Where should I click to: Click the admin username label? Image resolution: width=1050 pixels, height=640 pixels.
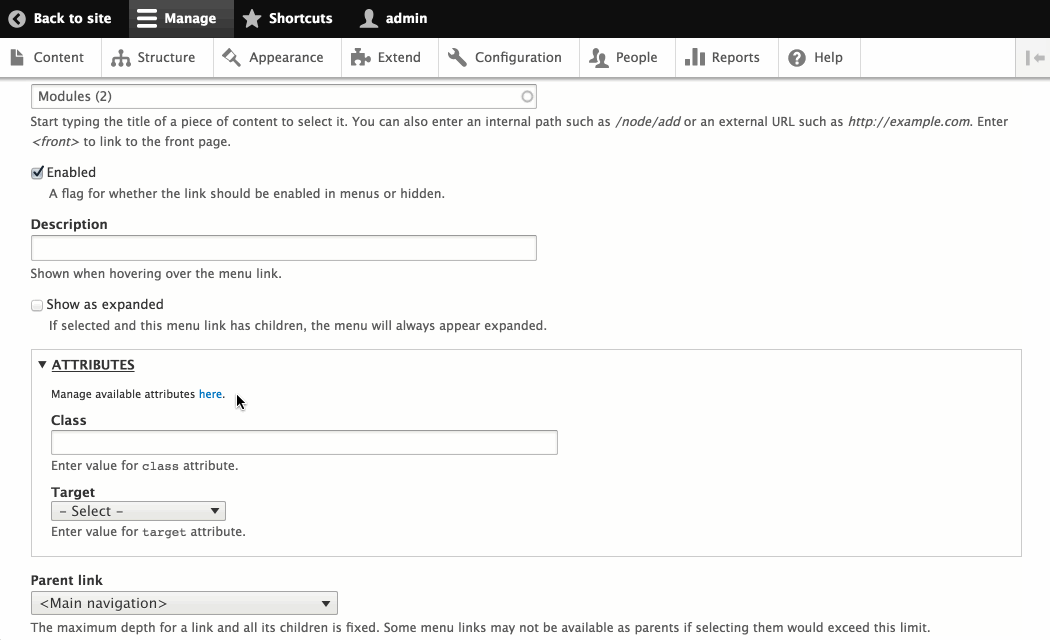click(406, 19)
